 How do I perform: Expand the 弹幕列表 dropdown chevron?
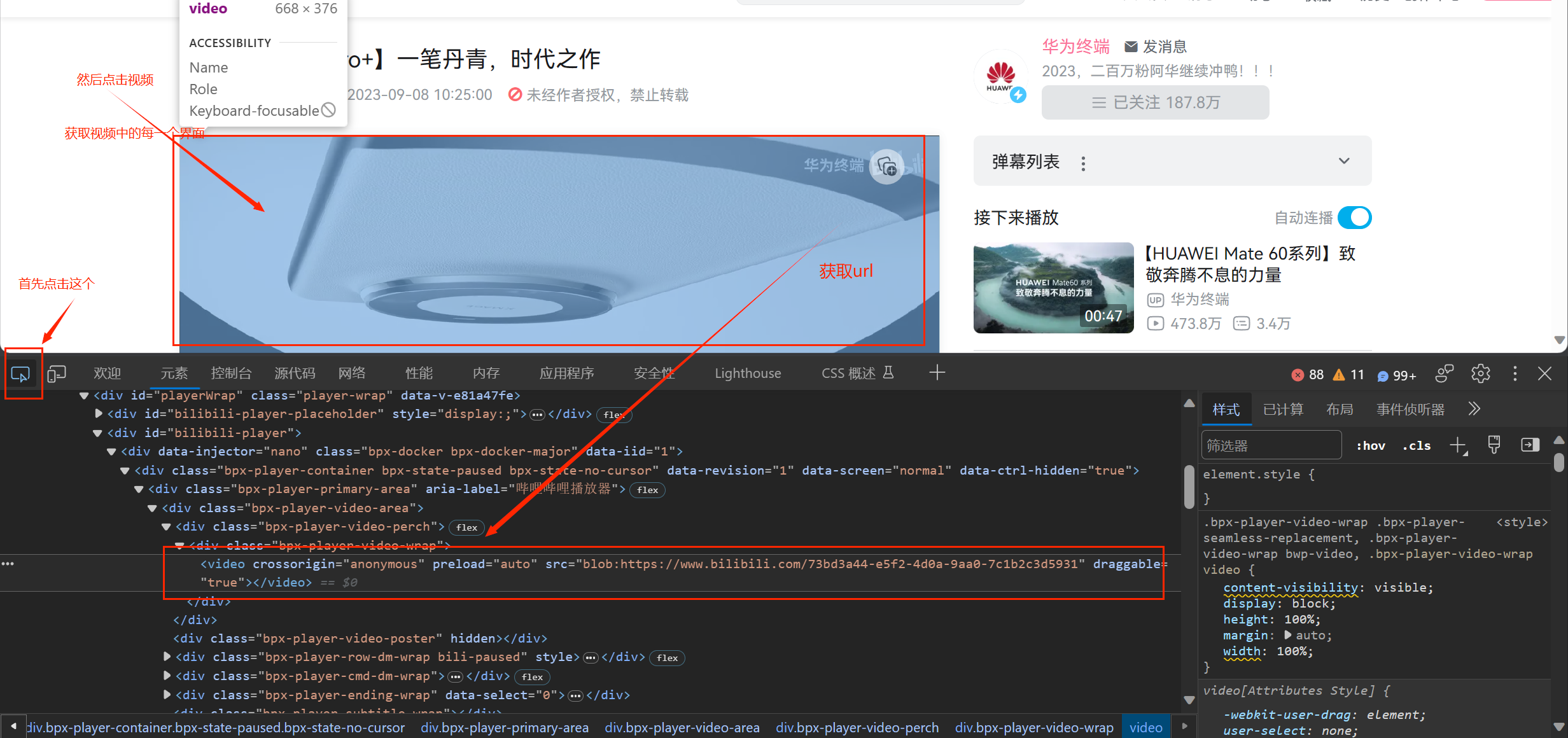point(1344,161)
